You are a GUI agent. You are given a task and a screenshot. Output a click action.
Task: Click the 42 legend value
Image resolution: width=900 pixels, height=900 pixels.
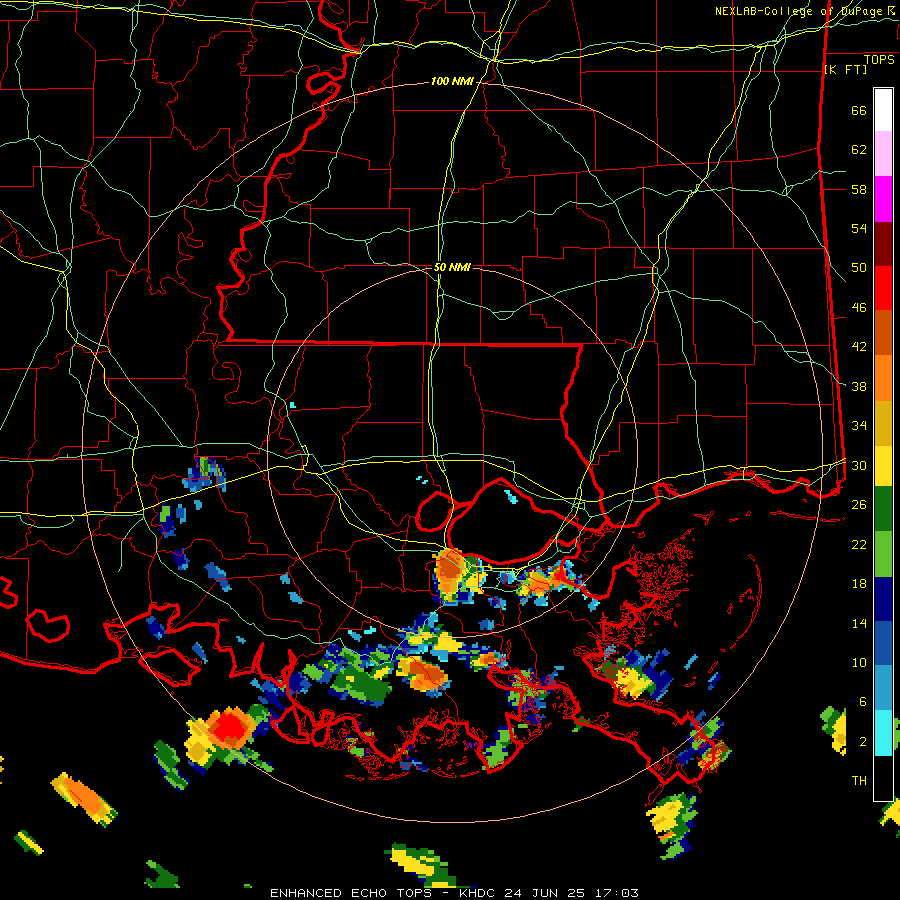(859, 347)
